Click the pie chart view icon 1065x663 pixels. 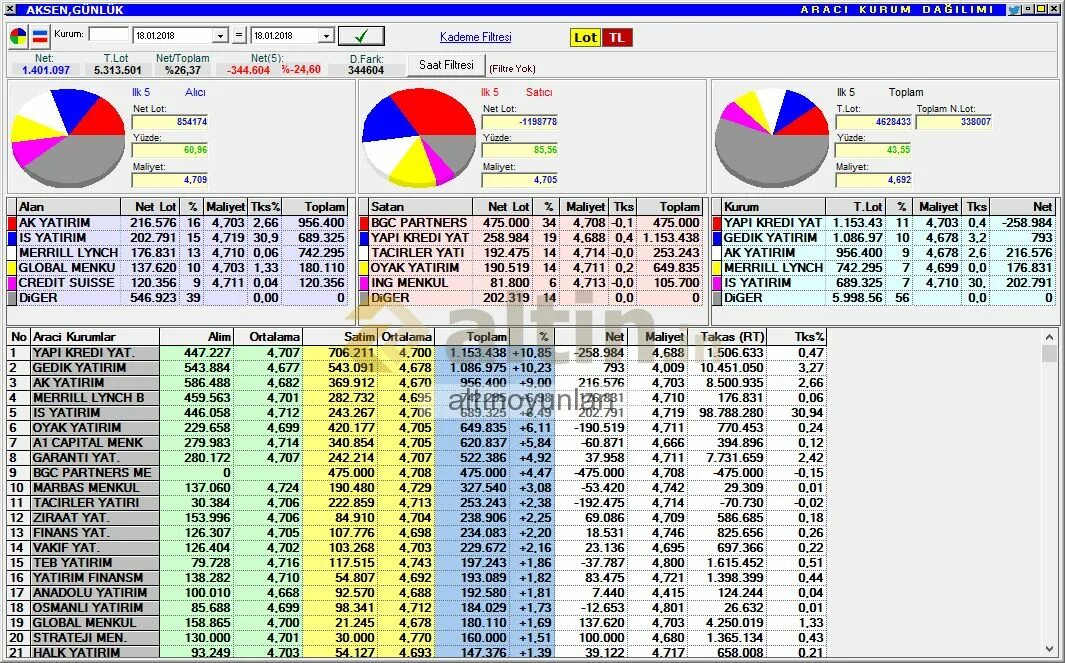(18, 37)
